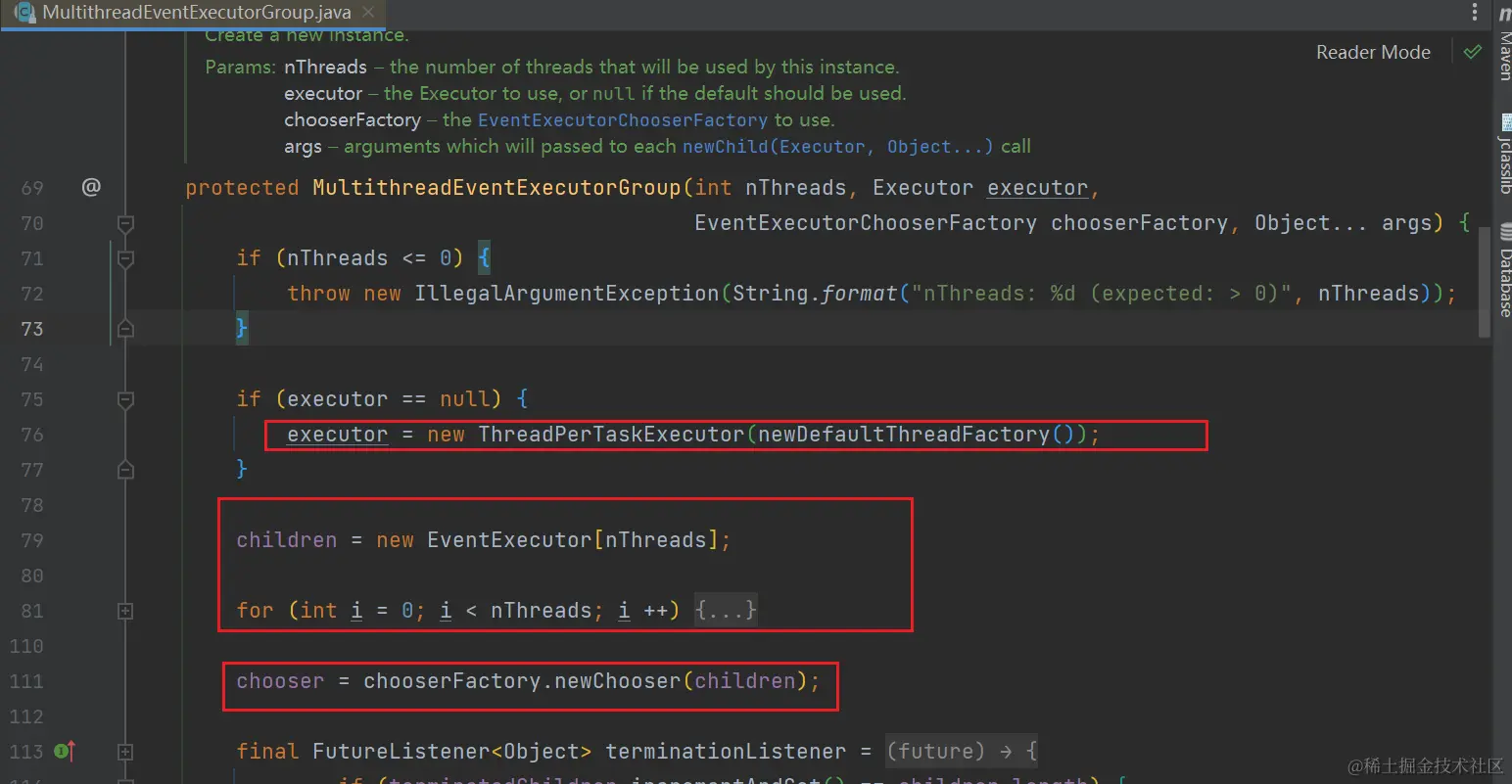
Task: Click the EventExecutor array type on line 79
Action: pyautogui.click(x=509, y=540)
